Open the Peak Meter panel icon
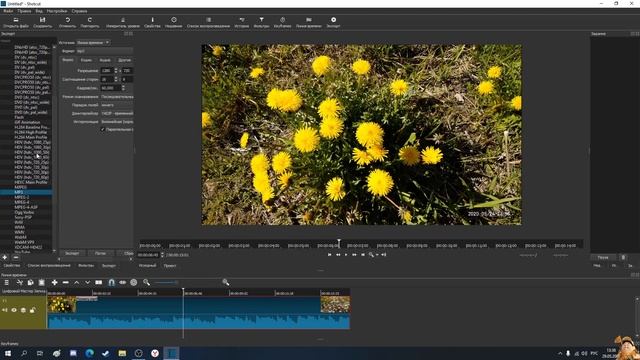 point(122,20)
